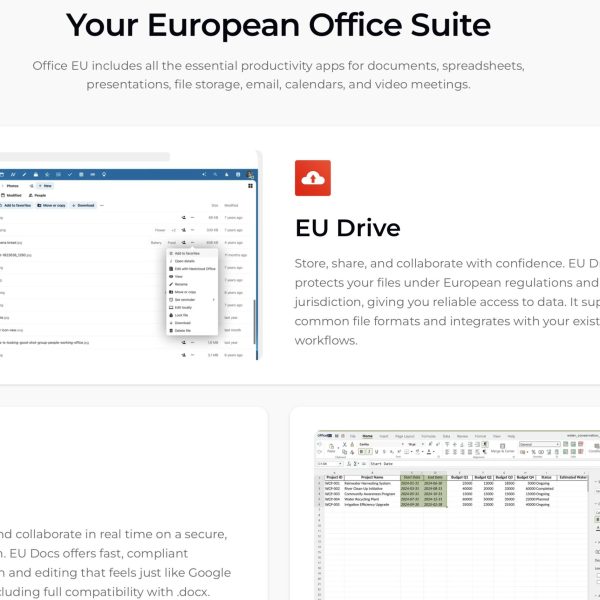Click the People filter in Drive screenshot
Screen dimensions: 600x600
(x=38, y=196)
